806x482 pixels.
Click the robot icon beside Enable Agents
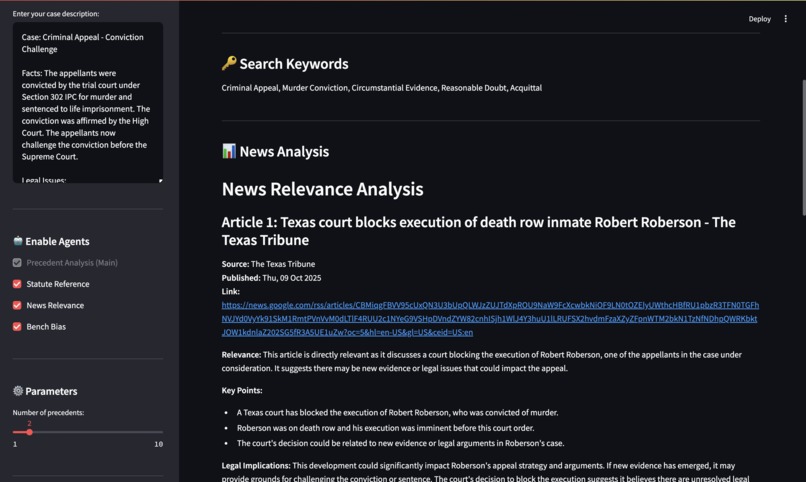[17, 241]
